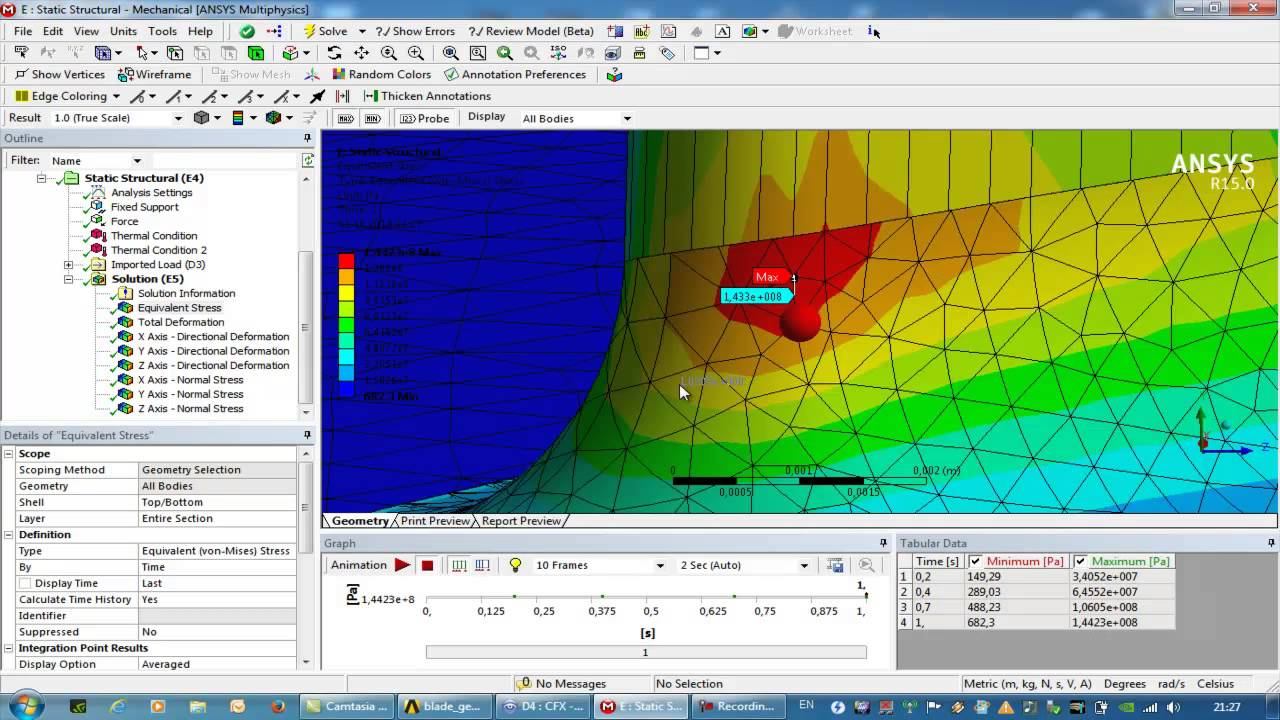Switch to the Report Preview tab
Screen dimensions: 1280x720
521,521
